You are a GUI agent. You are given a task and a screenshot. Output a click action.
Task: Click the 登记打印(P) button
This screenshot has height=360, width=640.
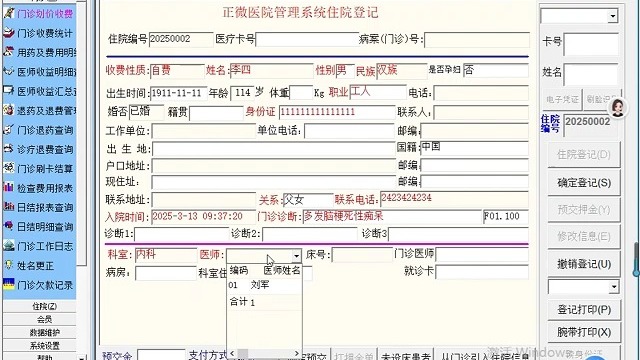tap(584, 310)
